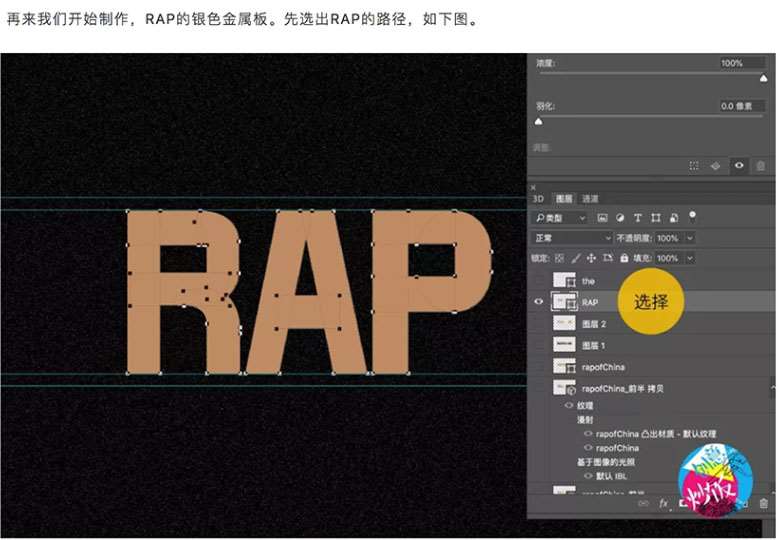Toggle eye of rapofChina texture sub-entry
Viewport: 780px width, 540px height.
588,448
